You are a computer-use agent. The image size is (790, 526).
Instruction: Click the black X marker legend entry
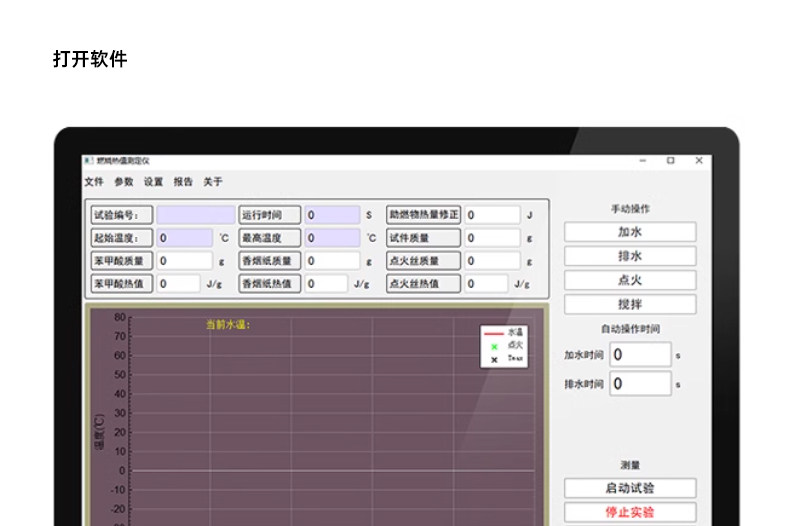pyautogui.click(x=506, y=359)
